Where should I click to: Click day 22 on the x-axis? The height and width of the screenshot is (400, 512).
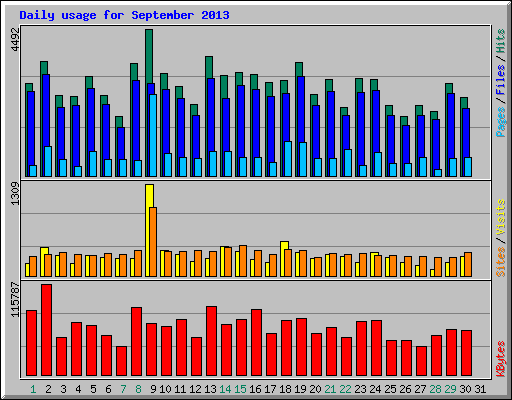(x=345, y=389)
